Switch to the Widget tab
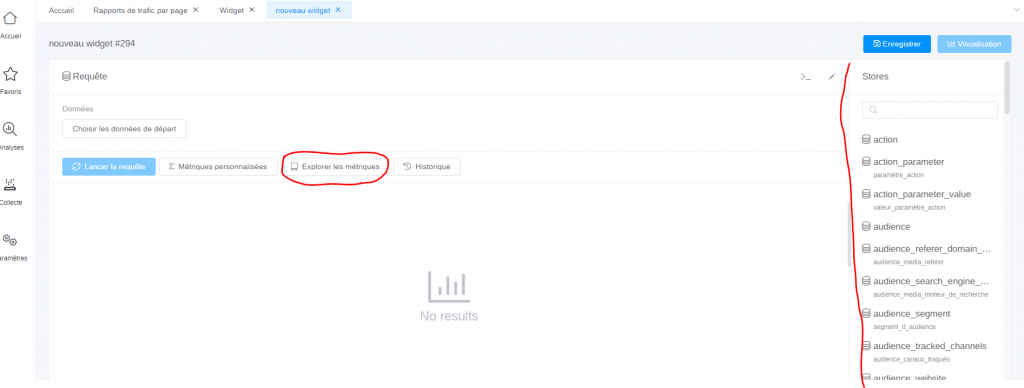The width and height of the screenshot is (1024, 388). click(x=231, y=10)
